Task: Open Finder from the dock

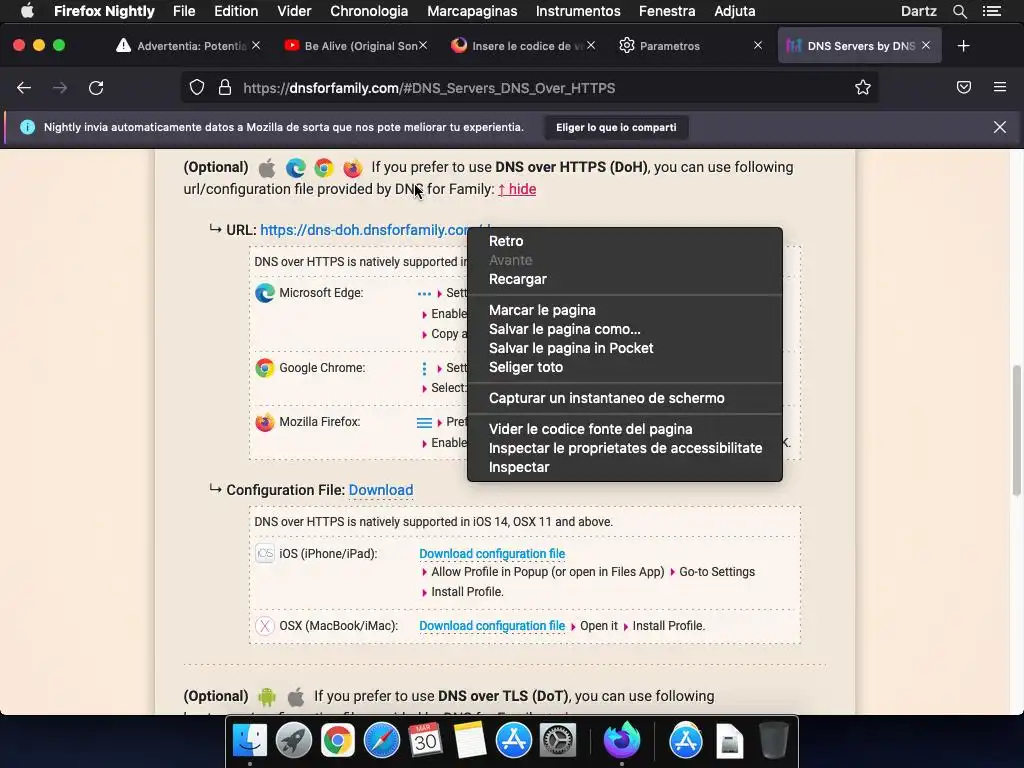Action: pyautogui.click(x=249, y=741)
